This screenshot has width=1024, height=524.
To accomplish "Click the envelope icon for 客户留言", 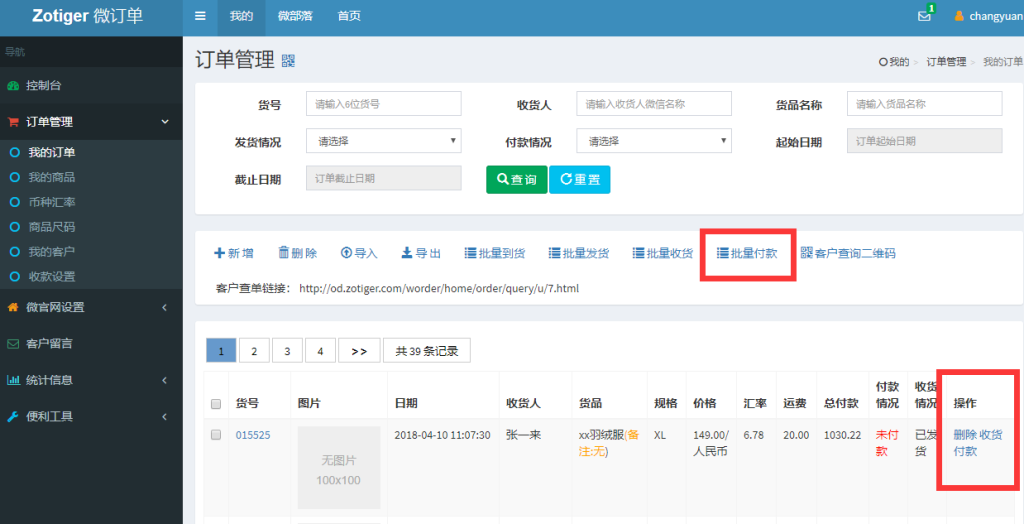I will (x=13, y=344).
